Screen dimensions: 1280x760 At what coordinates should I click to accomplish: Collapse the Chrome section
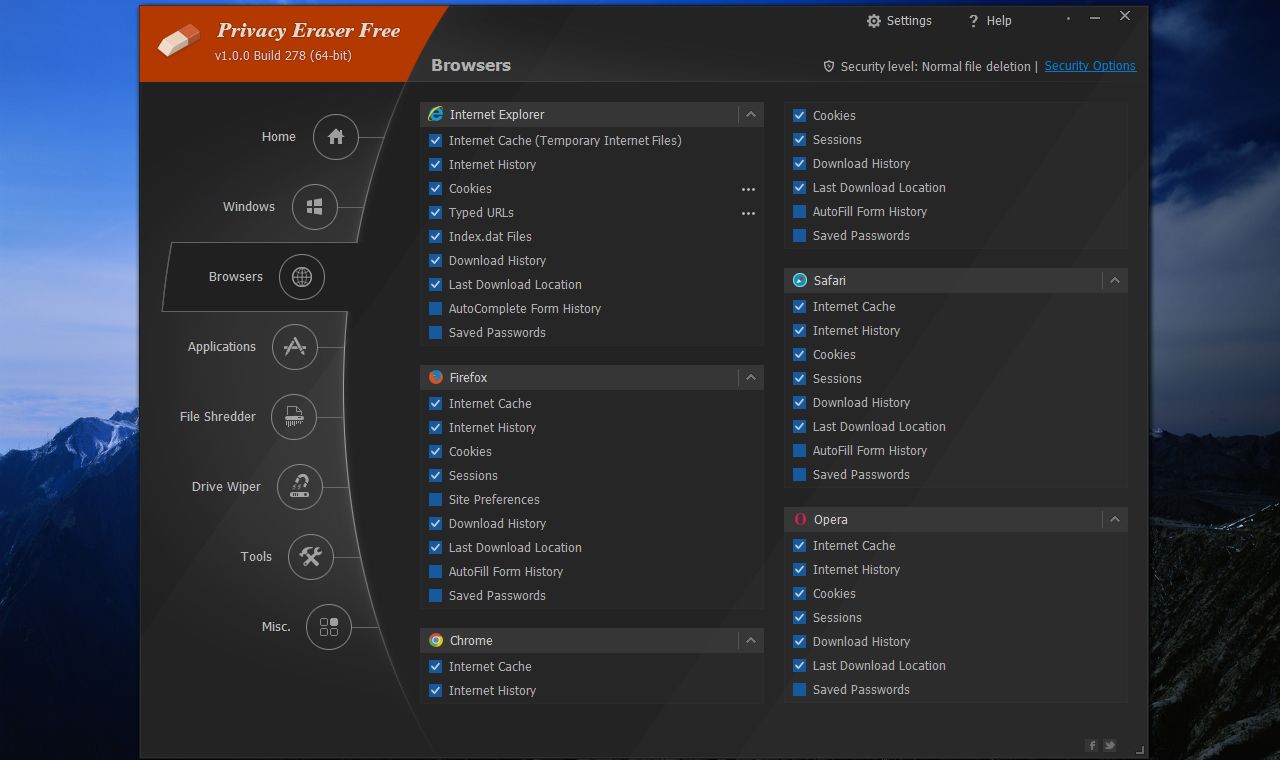pos(751,640)
